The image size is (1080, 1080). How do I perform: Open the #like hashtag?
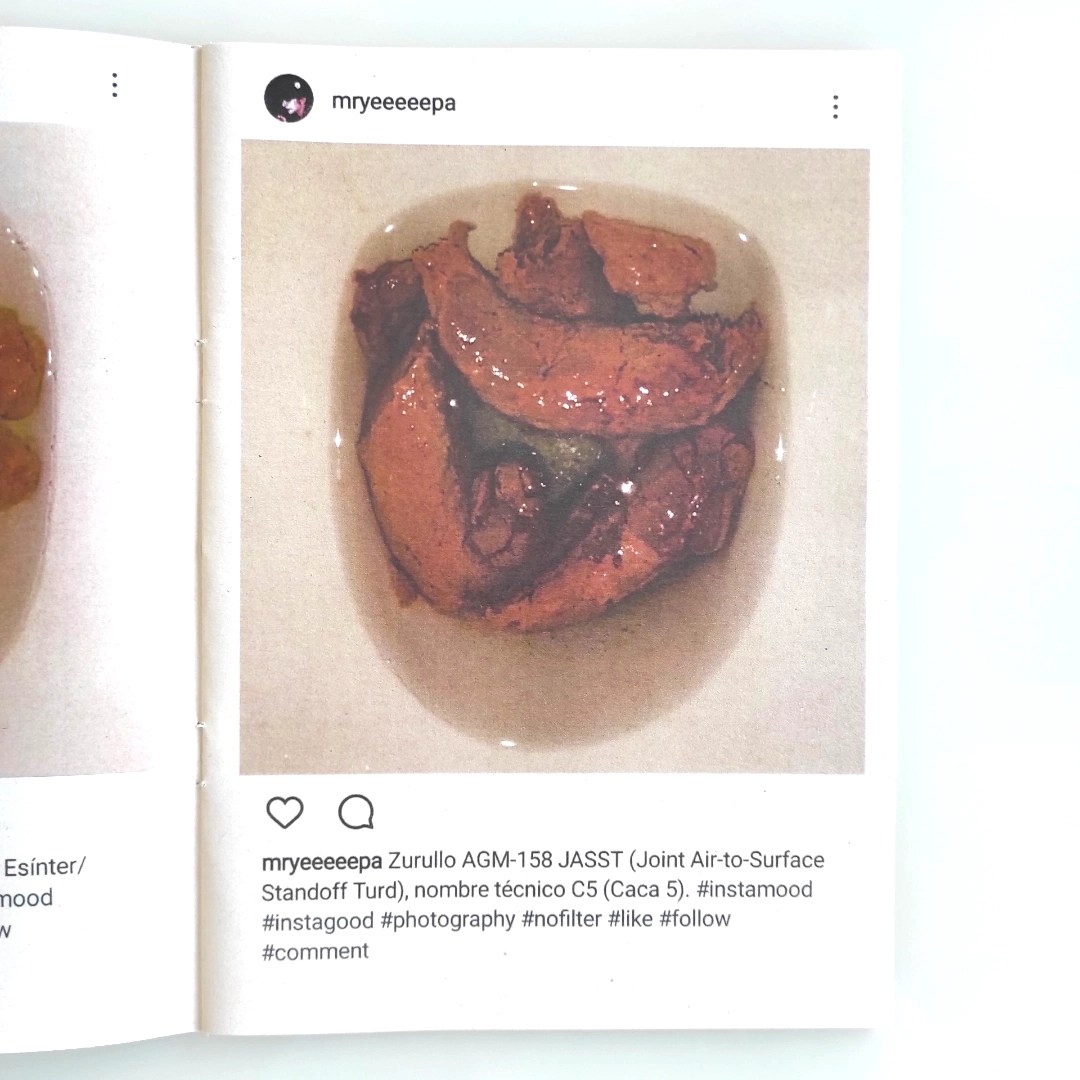coord(630,918)
